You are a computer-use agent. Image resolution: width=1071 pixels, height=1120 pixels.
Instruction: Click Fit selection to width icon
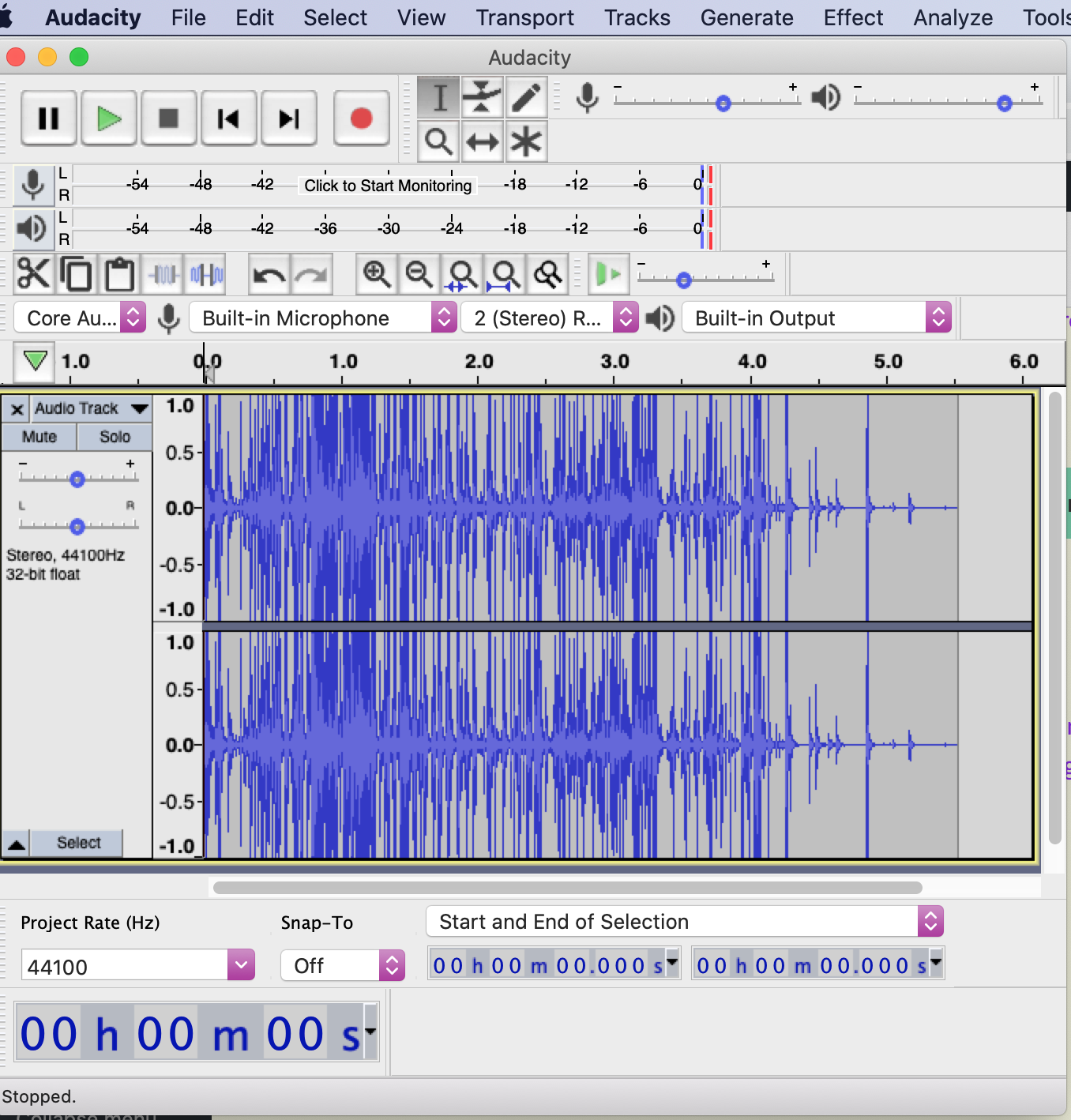[x=462, y=274]
